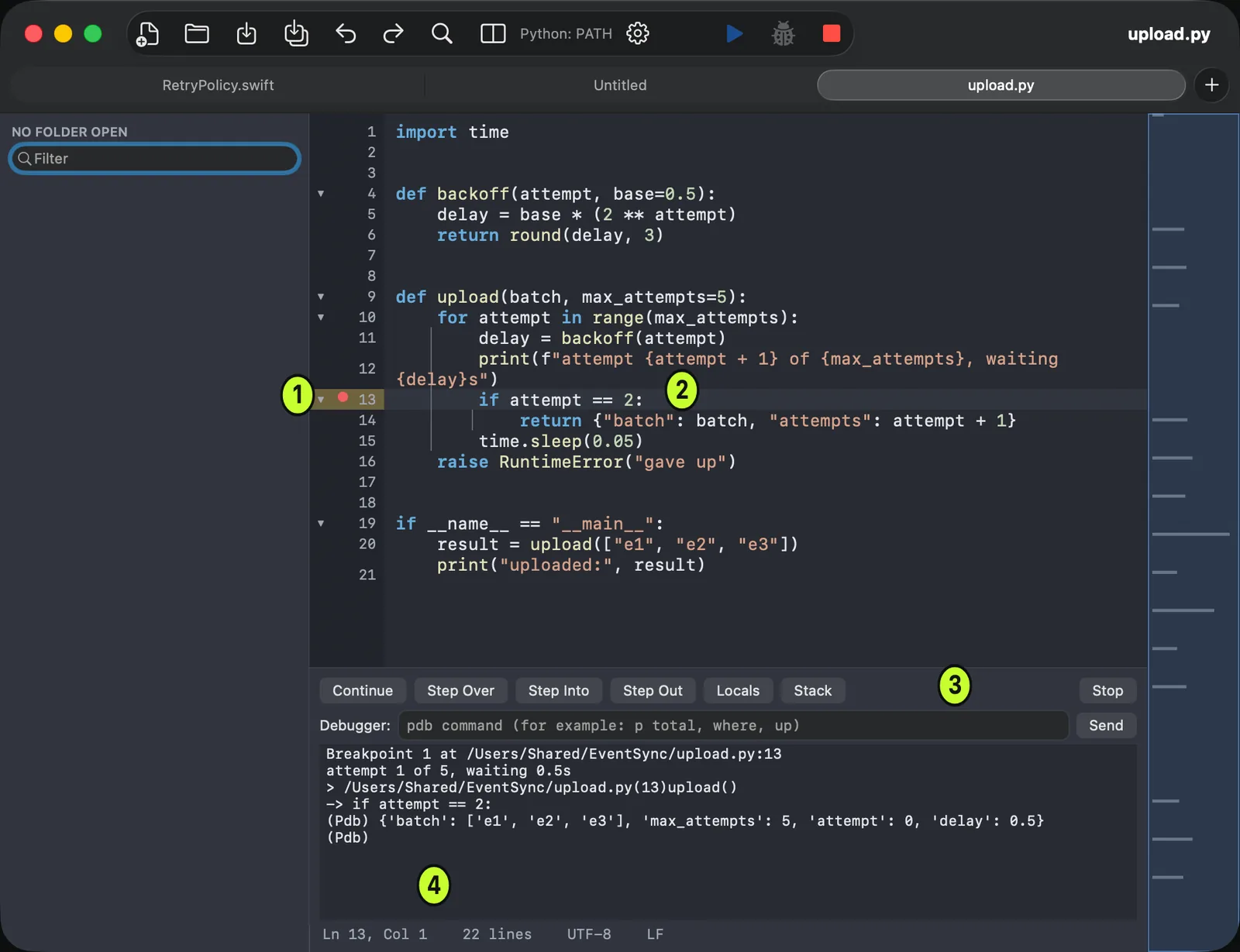Focus the pdb command input field

[x=733, y=726]
